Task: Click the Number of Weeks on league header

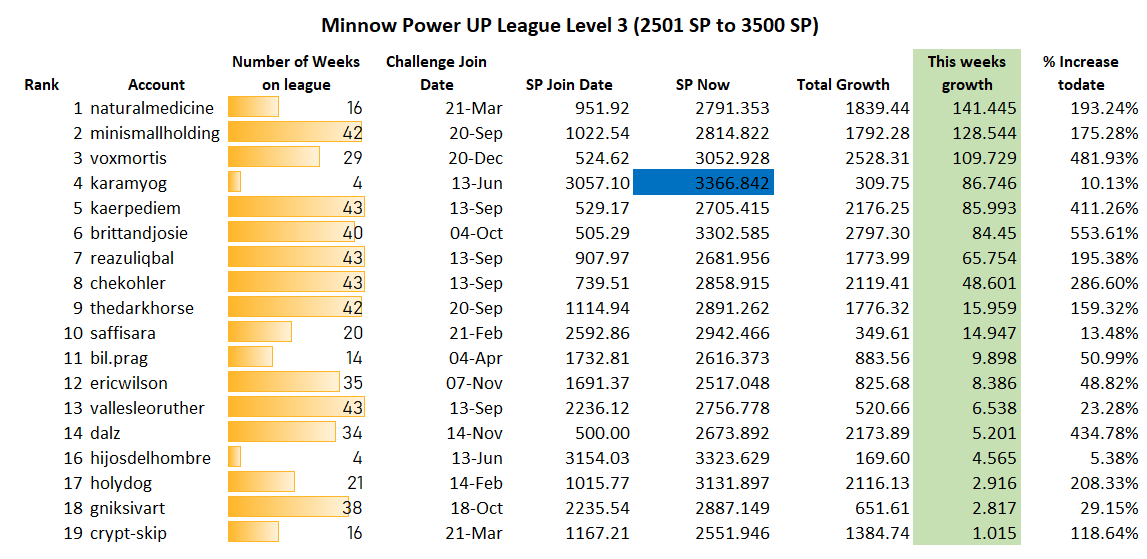Action: click(x=296, y=73)
